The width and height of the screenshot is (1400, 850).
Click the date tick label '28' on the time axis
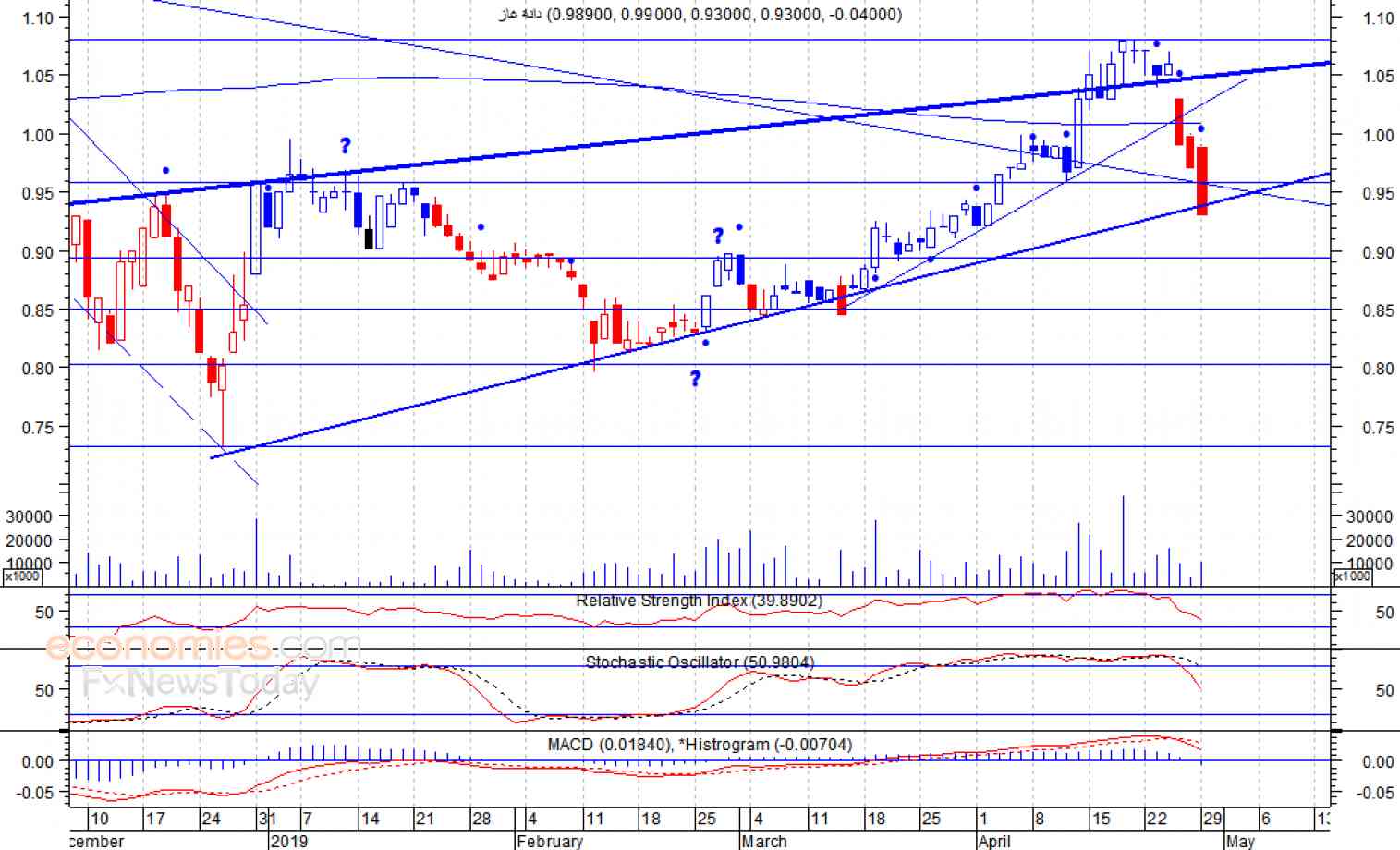pos(481,819)
